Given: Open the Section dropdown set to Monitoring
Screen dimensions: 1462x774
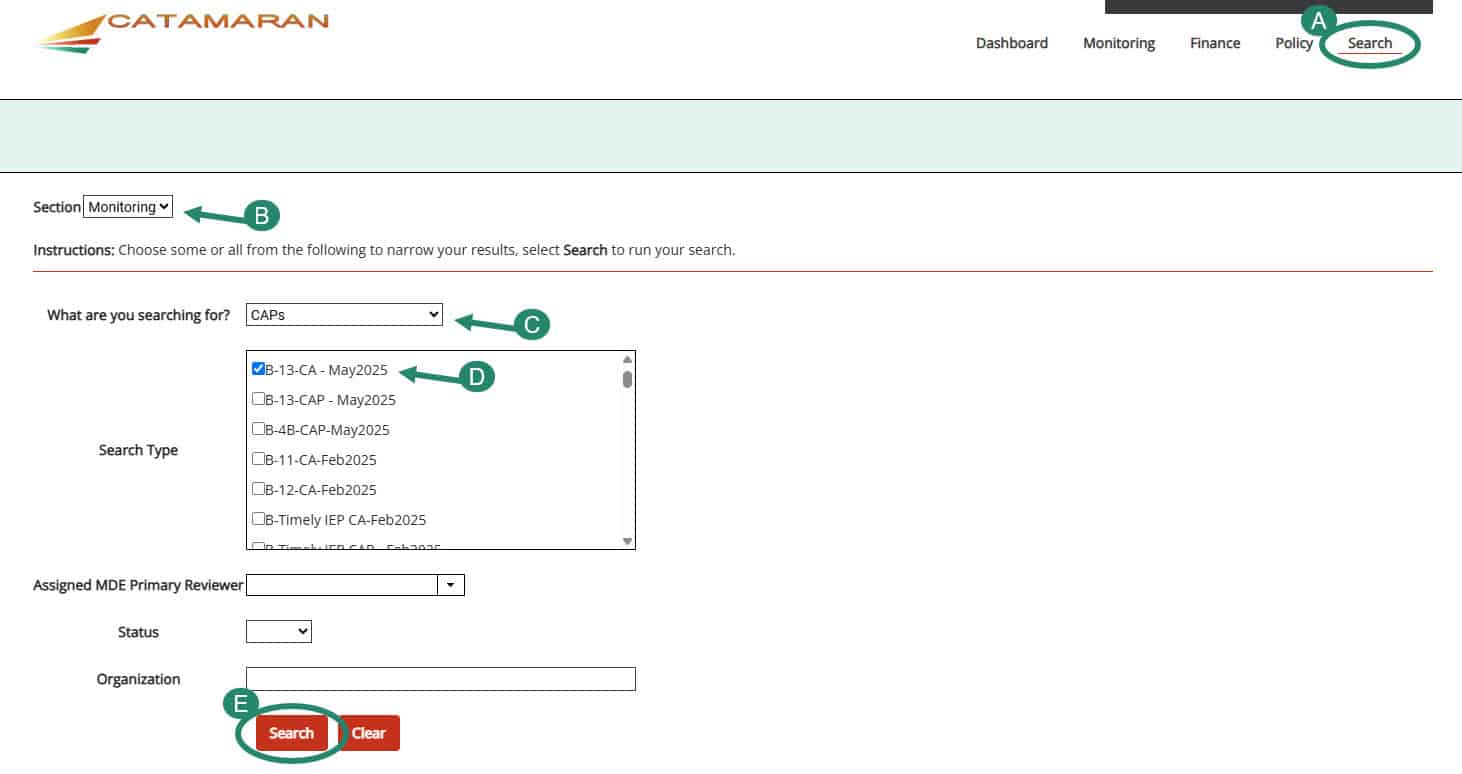Looking at the screenshot, I should click(x=128, y=207).
